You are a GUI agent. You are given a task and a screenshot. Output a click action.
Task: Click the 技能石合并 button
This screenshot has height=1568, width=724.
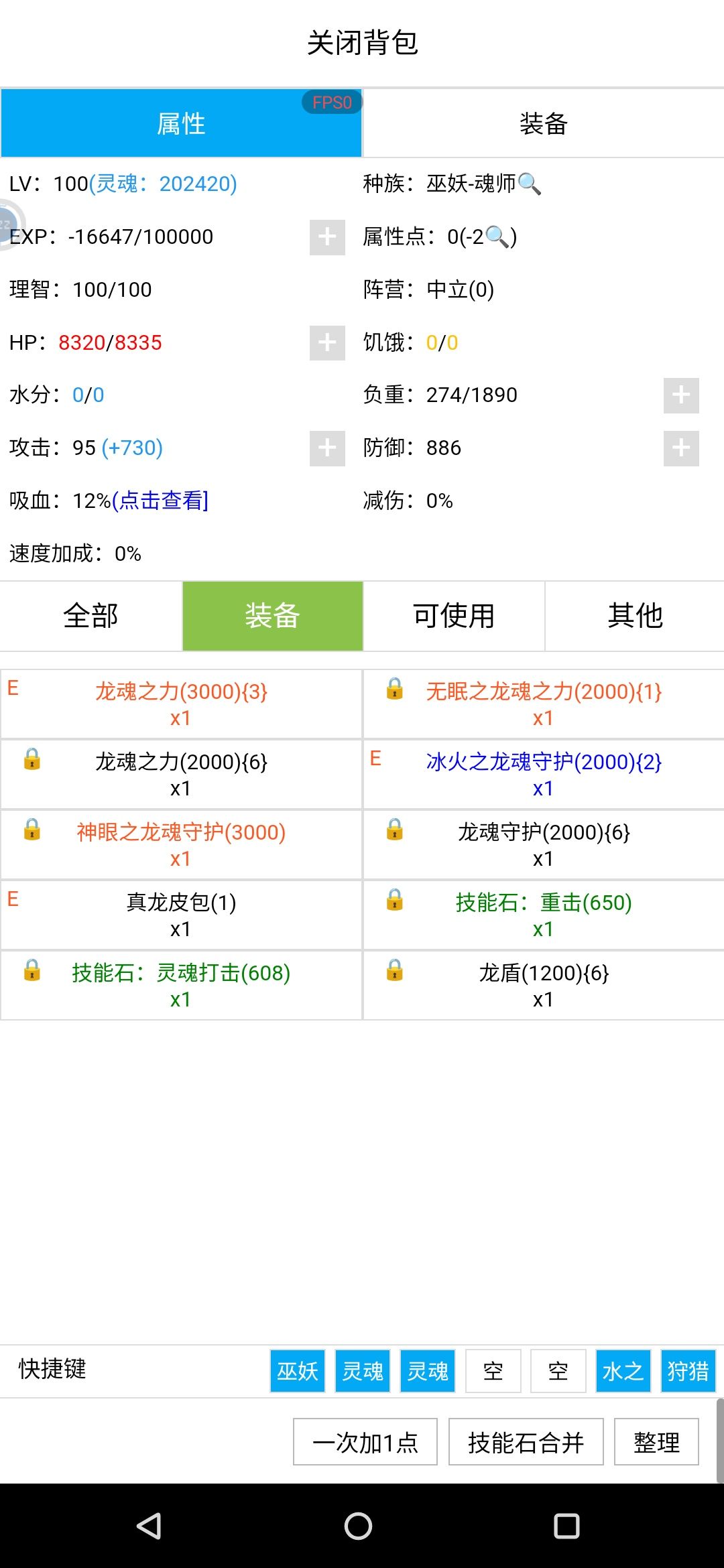pos(526,1442)
